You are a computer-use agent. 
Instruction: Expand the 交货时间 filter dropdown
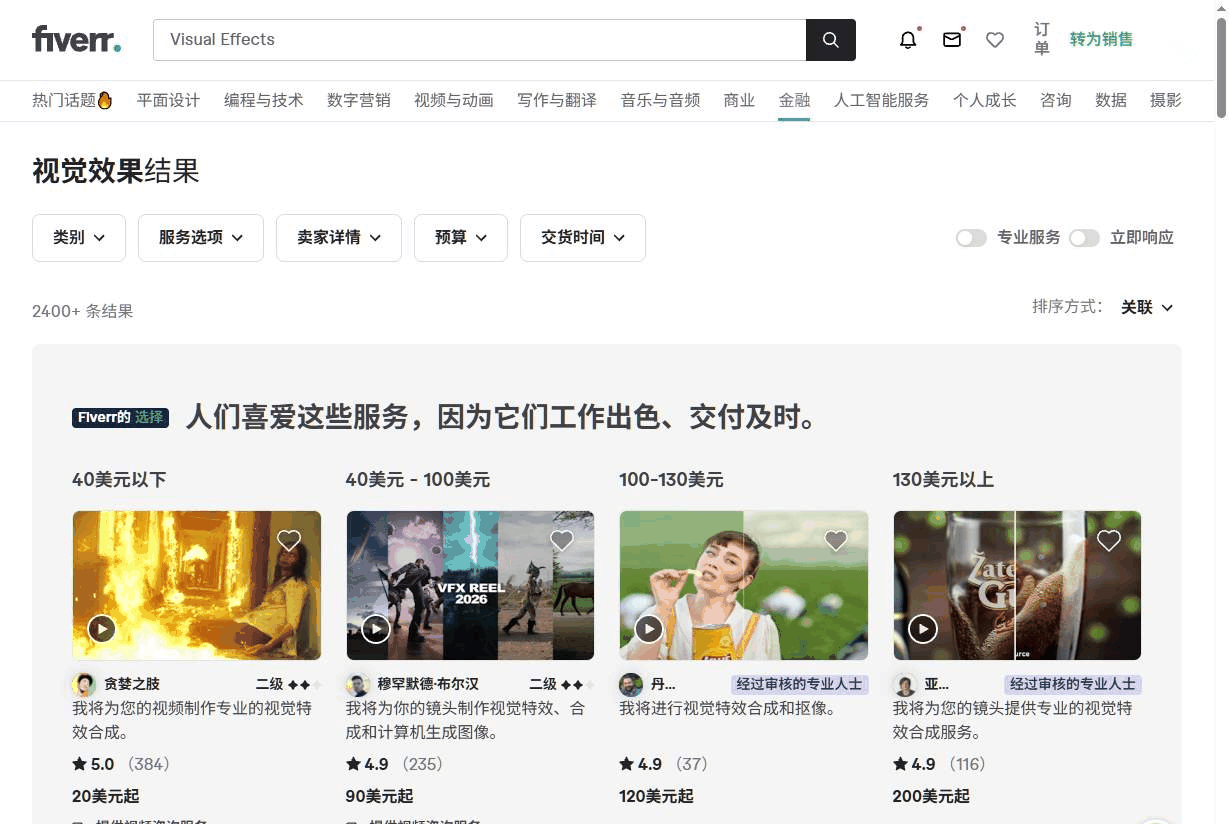583,238
